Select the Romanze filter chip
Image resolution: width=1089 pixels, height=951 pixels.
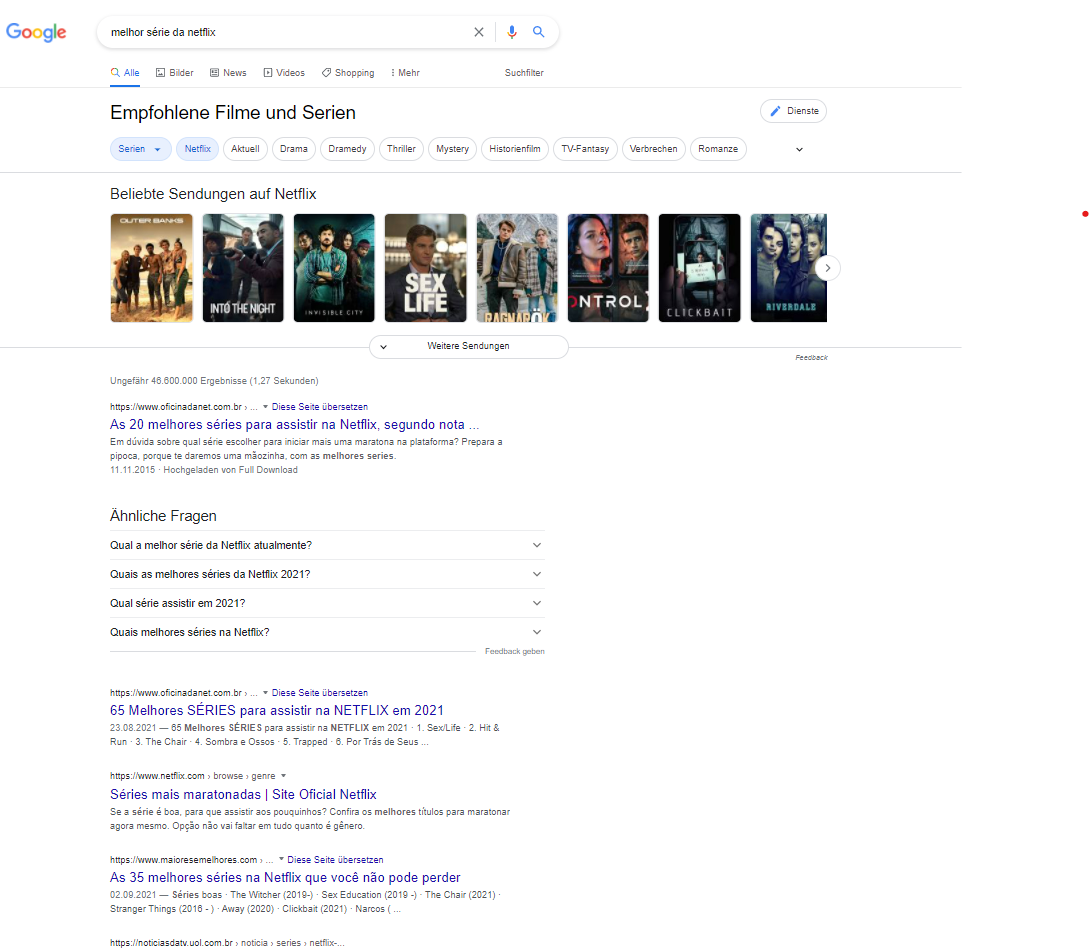click(x=718, y=149)
